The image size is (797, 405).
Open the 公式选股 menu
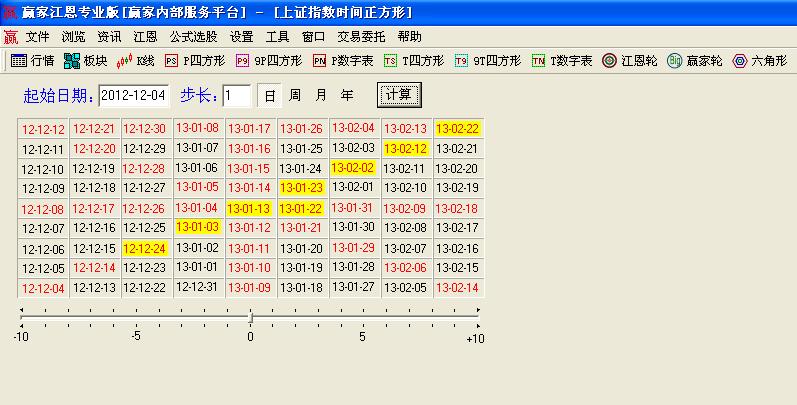point(193,36)
